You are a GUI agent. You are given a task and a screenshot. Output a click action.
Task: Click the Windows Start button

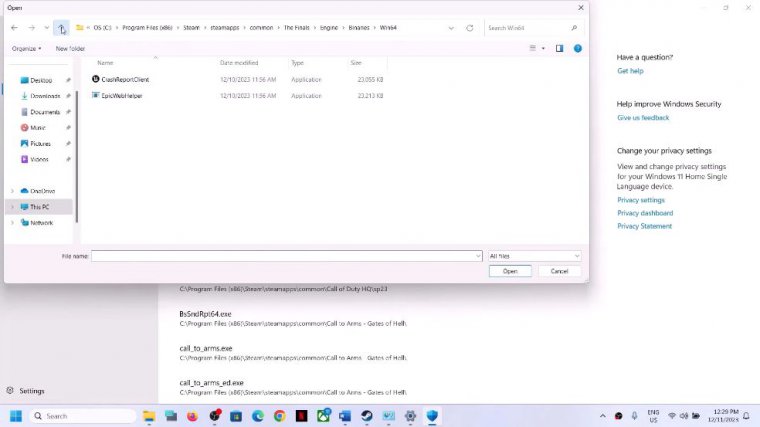pos(16,416)
